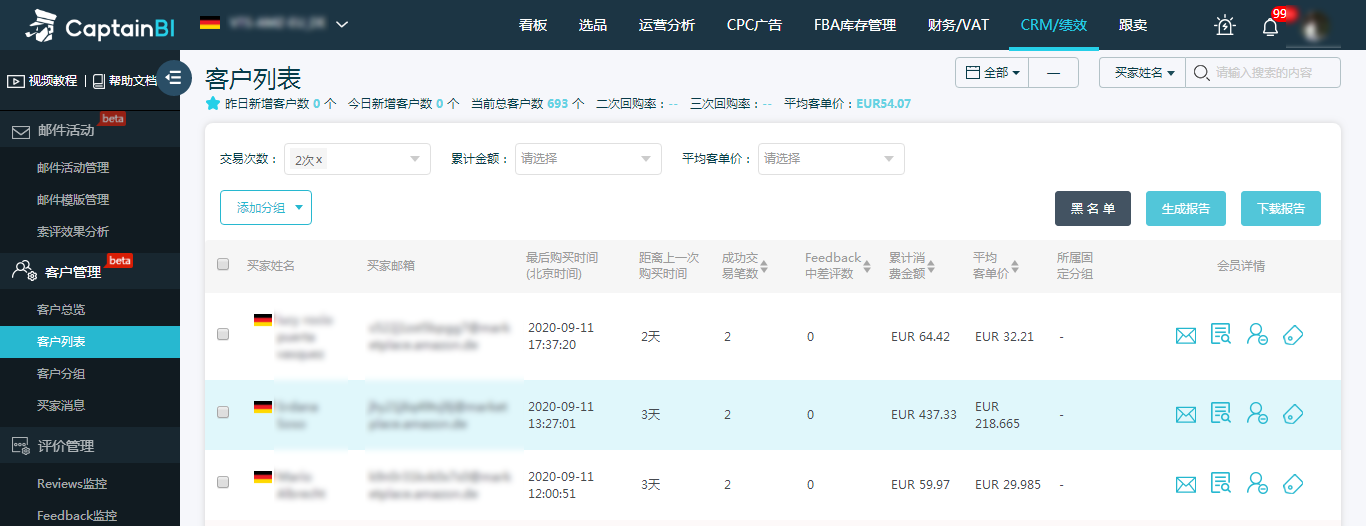Open 买家消息 in sidebar
Image resolution: width=1366 pixels, height=526 pixels.
[x=61, y=406]
